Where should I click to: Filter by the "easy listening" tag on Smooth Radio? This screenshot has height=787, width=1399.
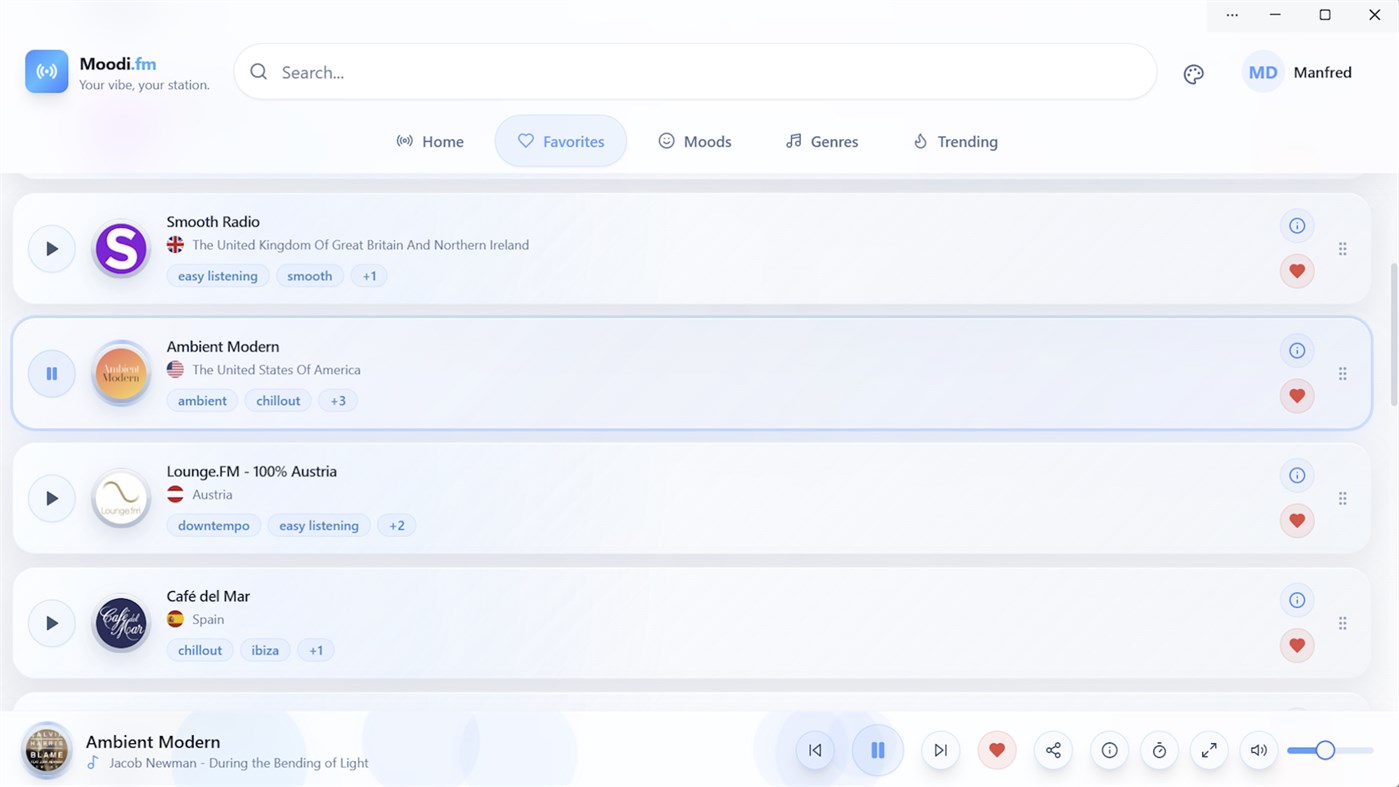tap(218, 276)
